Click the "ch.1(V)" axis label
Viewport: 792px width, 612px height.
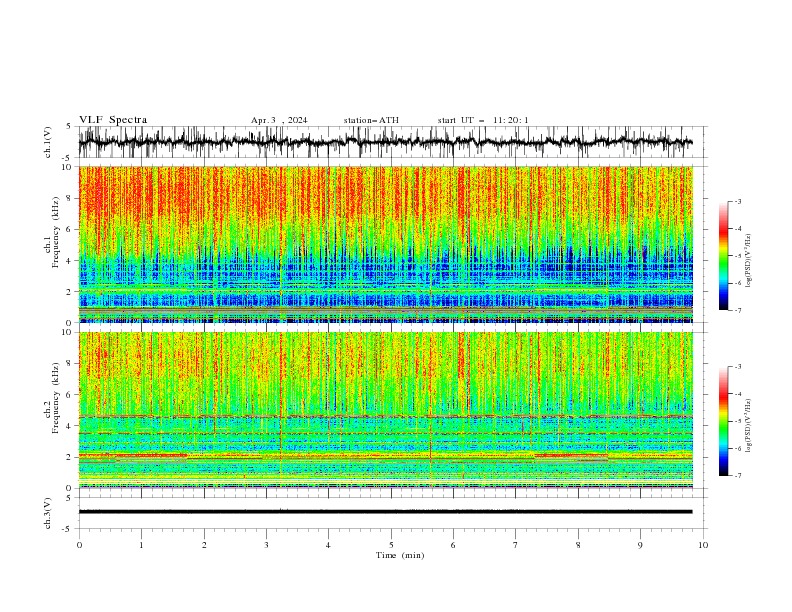pyautogui.click(x=48, y=142)
